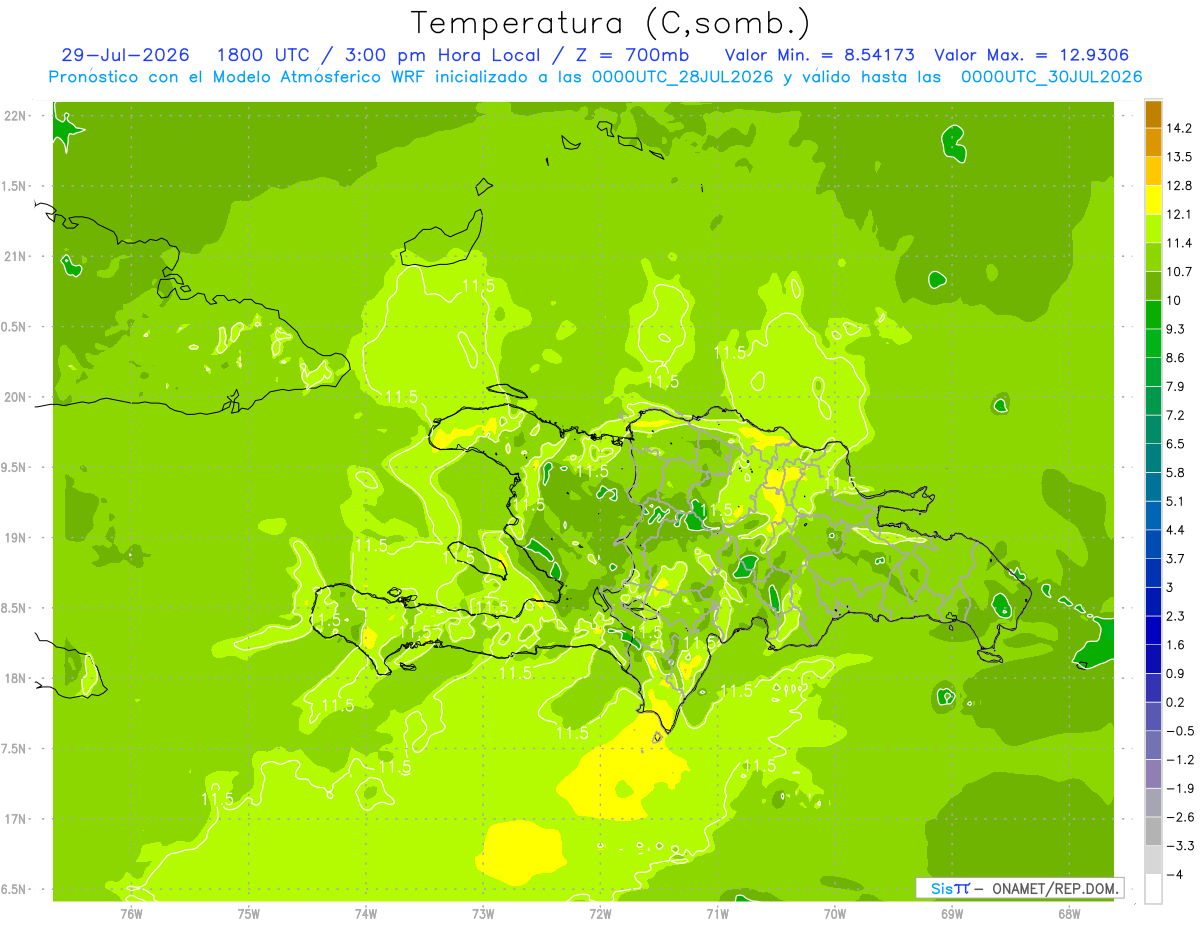
Task: Click the colorbar label '-3.3'
Action: pos(1179,845)
